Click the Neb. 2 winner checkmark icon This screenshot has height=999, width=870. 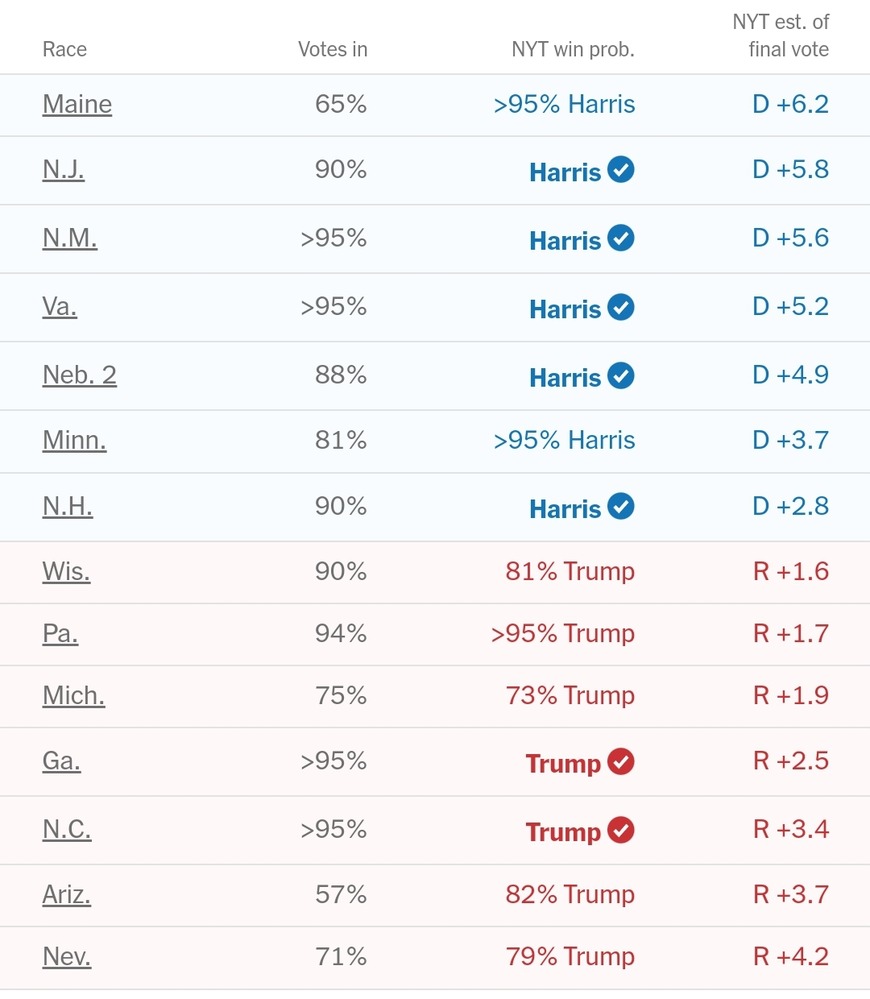pyautogui.click(x=621, y=376)
